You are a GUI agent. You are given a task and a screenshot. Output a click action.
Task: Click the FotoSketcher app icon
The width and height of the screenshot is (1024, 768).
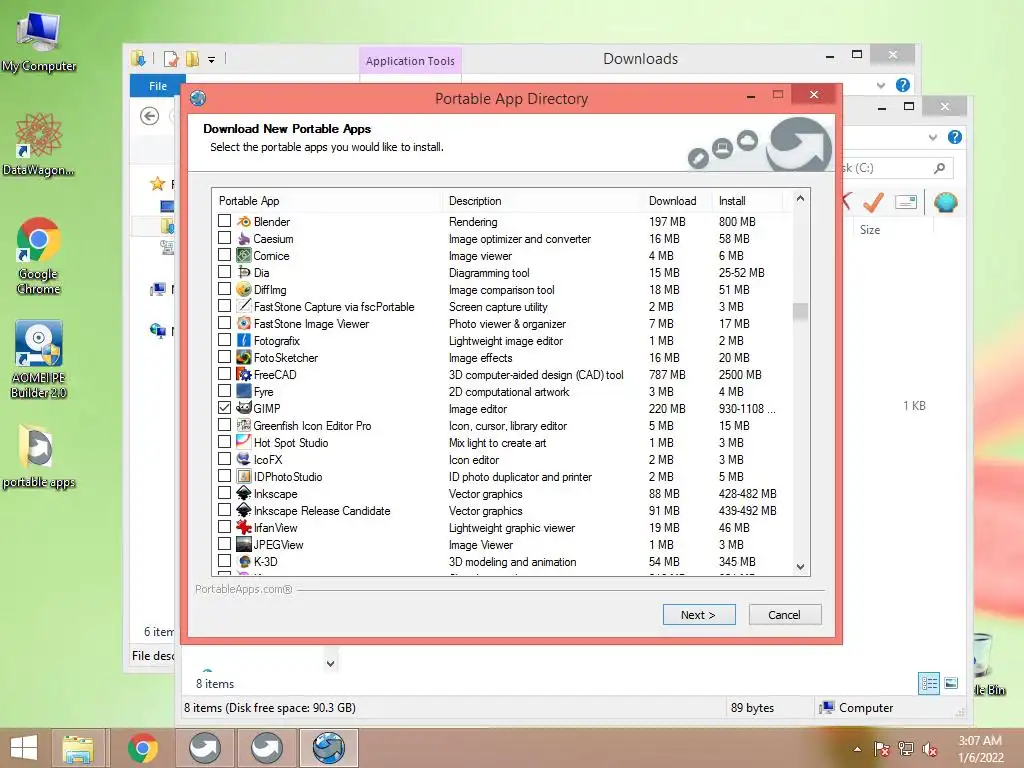244,357
